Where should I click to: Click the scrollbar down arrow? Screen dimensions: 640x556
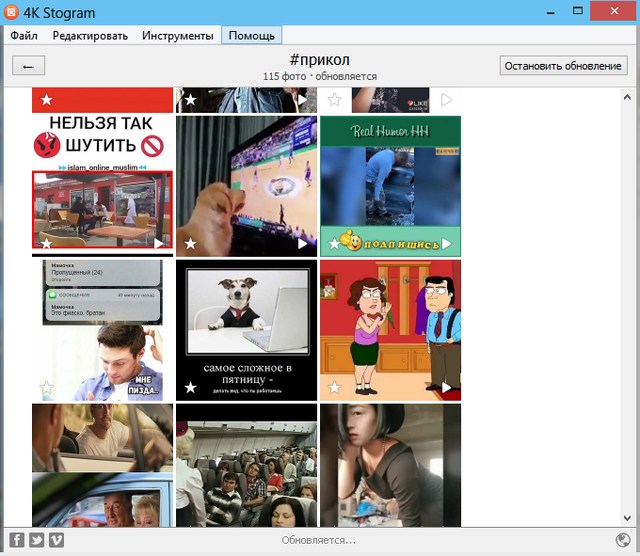click(626, 519)
